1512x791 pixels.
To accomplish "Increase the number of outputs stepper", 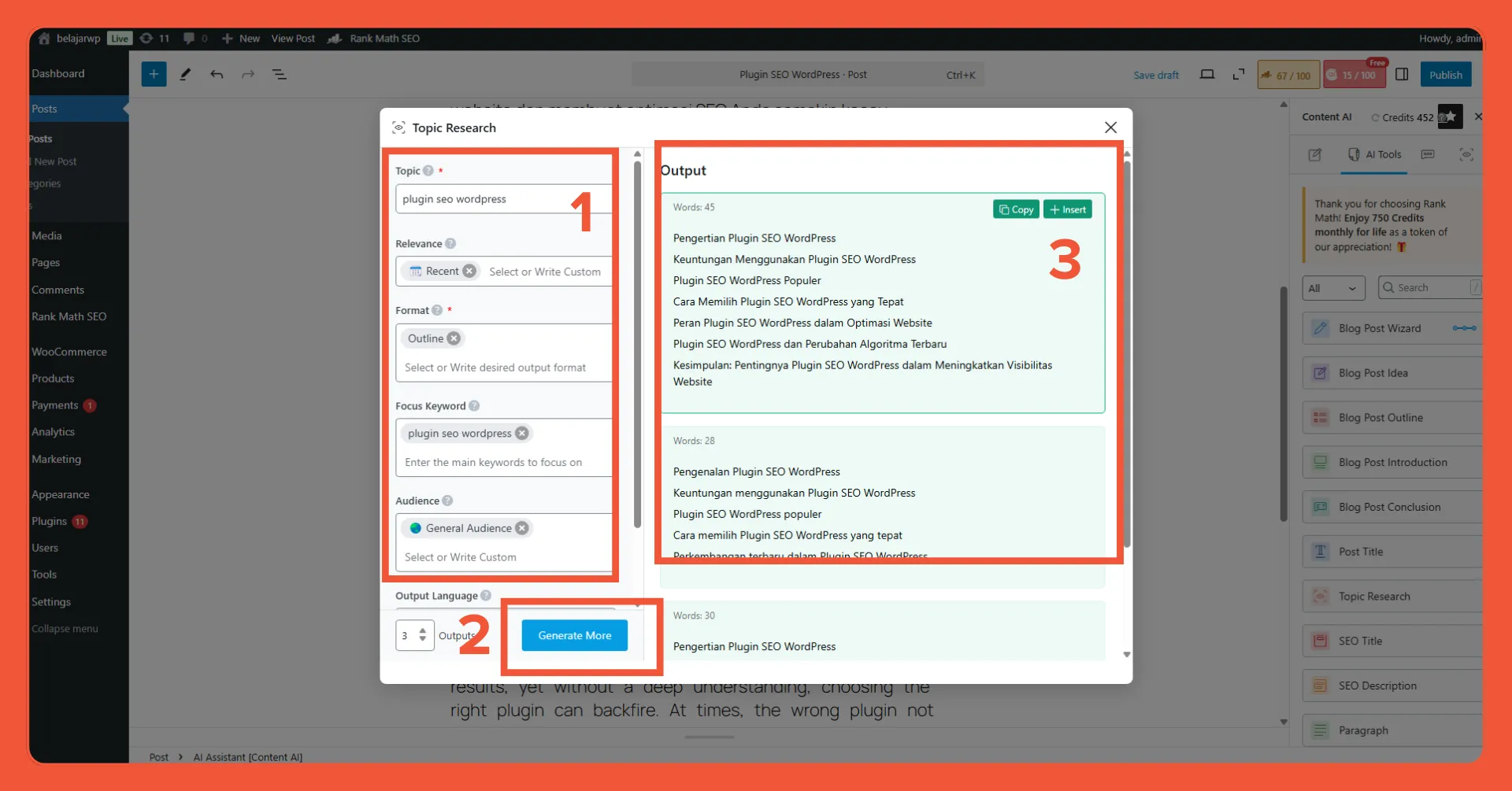I will pyautogui.click(x=423, y=630).
